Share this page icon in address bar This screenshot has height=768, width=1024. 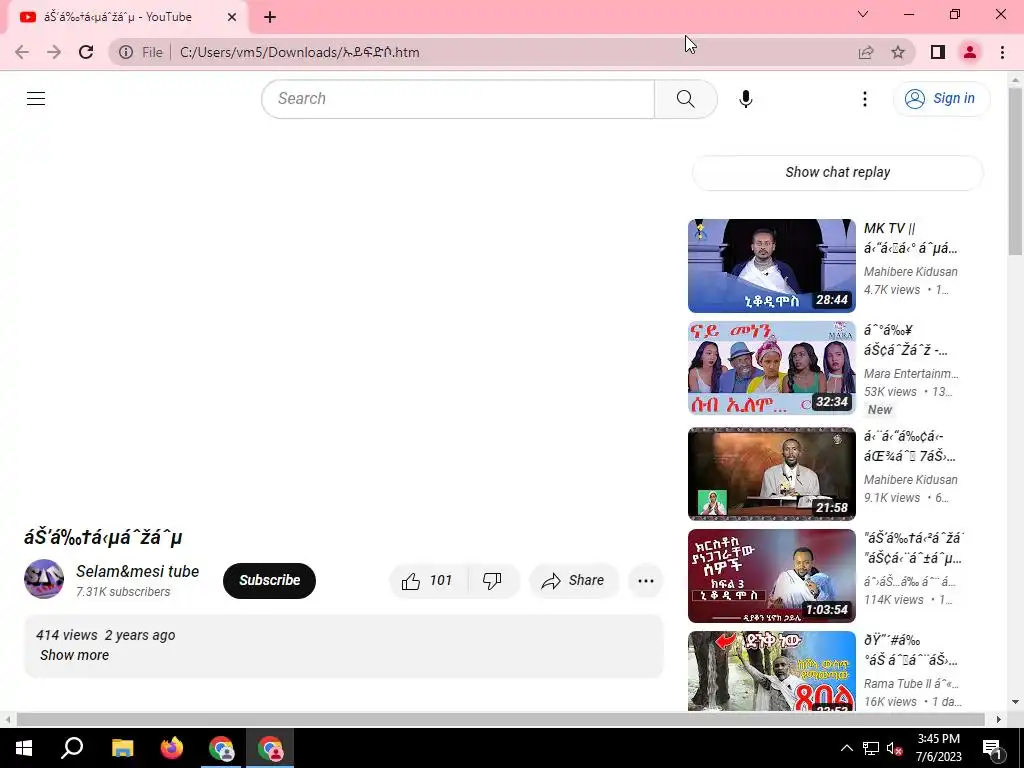coord(866,52)
